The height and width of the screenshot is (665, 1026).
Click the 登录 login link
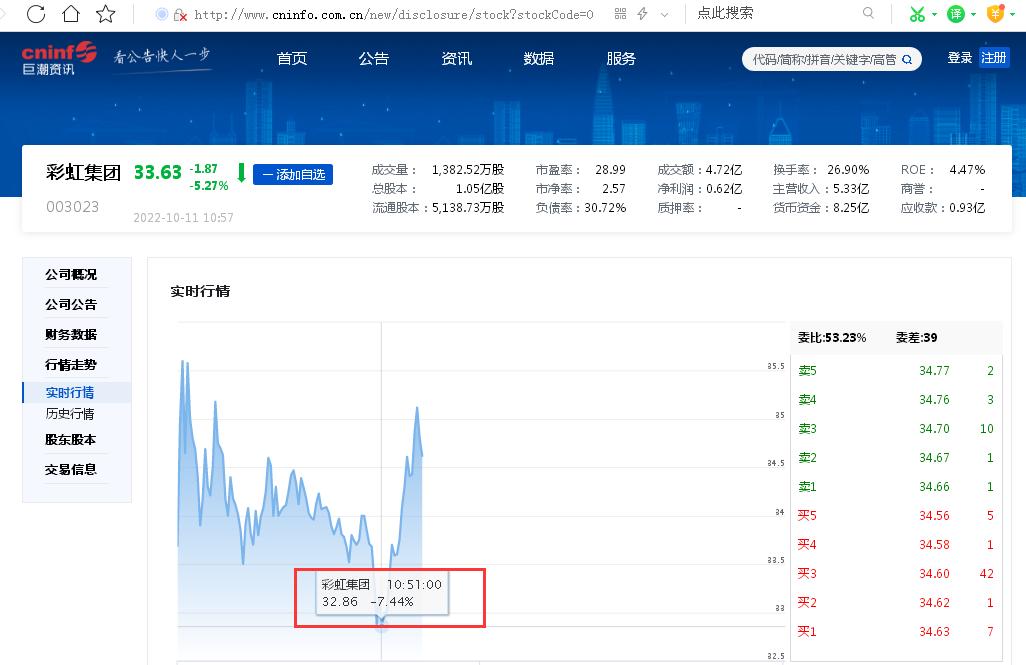[x=960, y=58]
